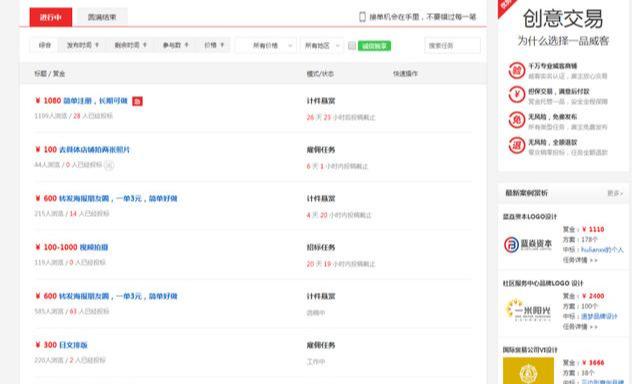Image resolution: width=632 pixels, height=384 pixels.
Task: Open the 一米阳光 logo case thumbnail
Action: (x=528, y=311)
